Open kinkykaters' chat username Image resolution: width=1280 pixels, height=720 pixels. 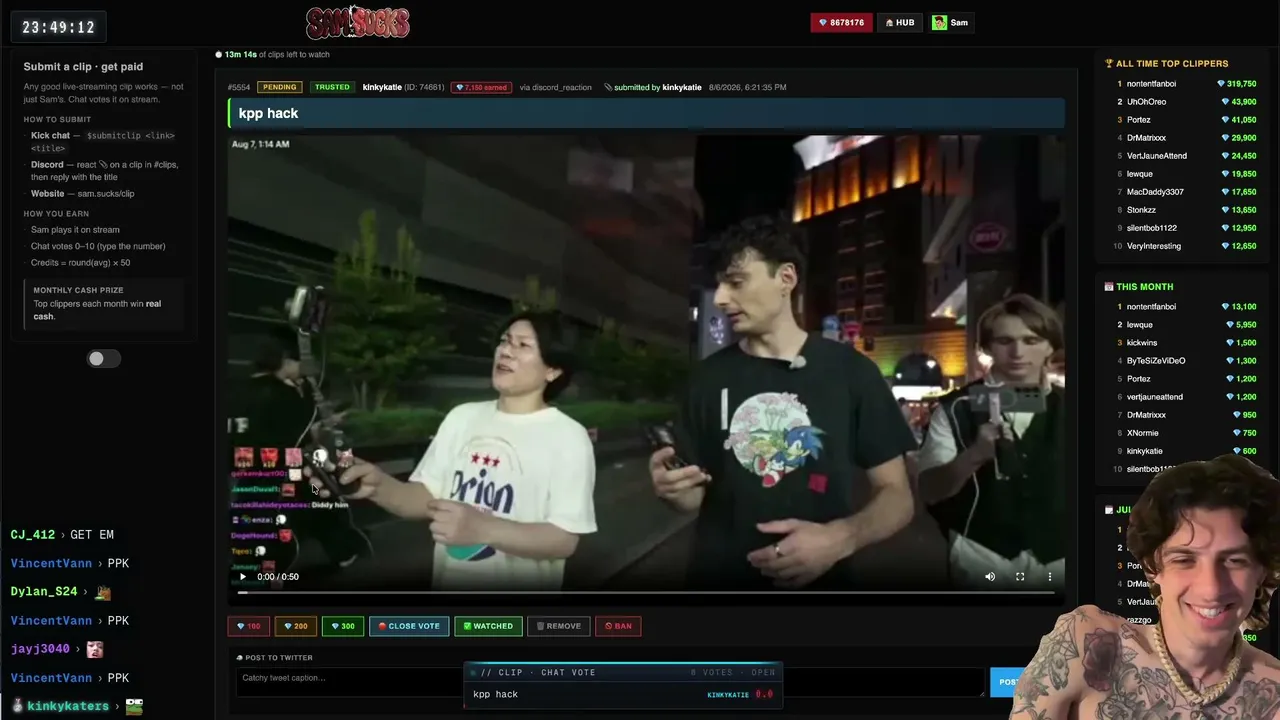tap(68, 706)
